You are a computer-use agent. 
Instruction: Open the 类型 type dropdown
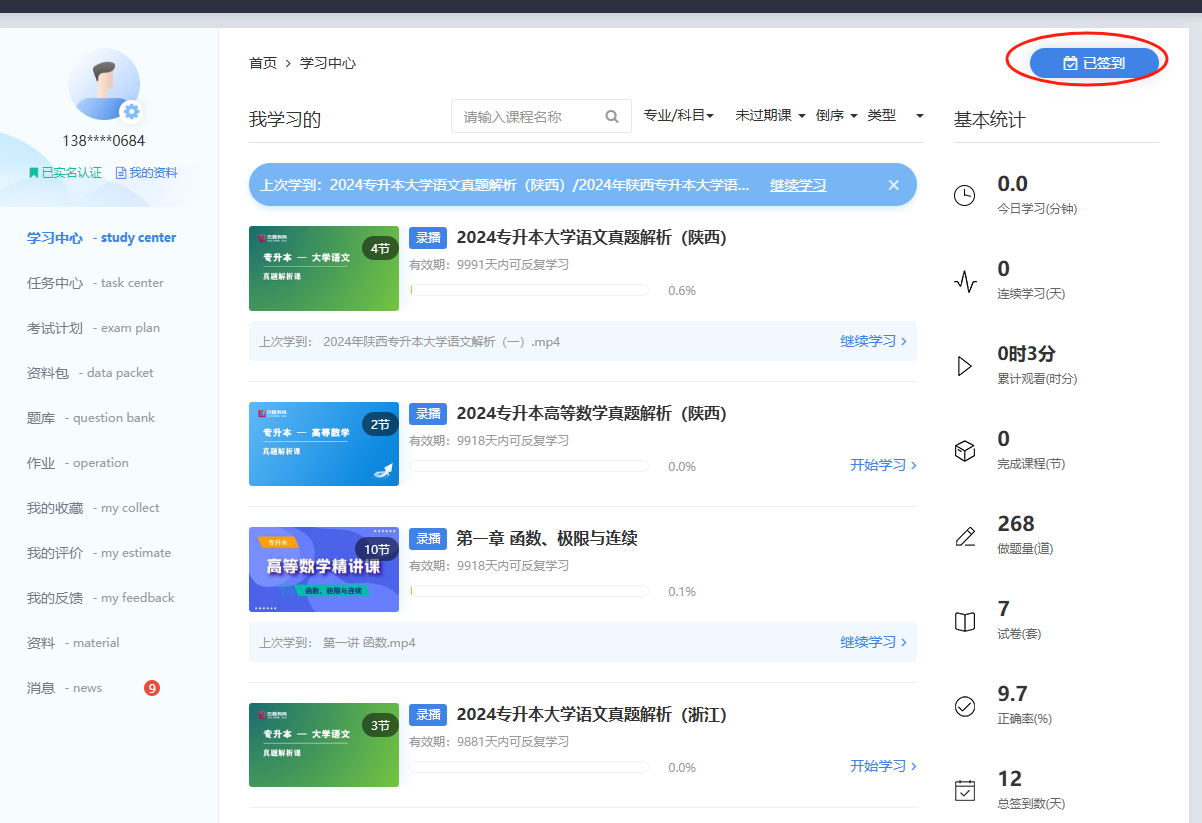[x=895, y=116]
